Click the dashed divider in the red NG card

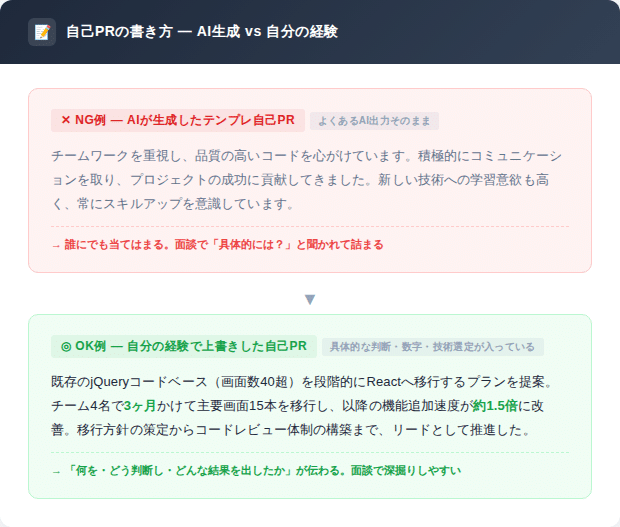310,226
